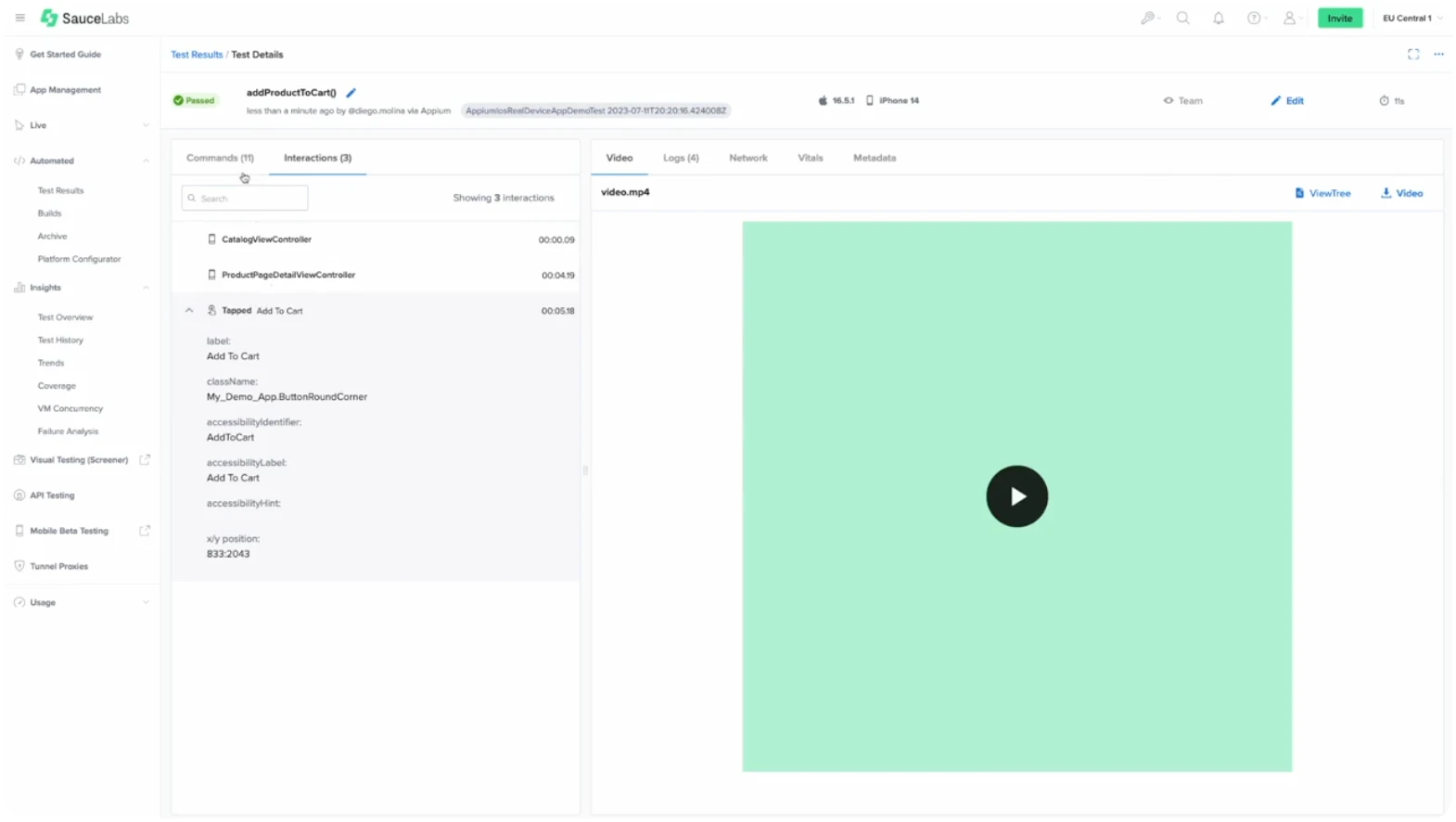Click the Passed status badge

pos(194,100)
